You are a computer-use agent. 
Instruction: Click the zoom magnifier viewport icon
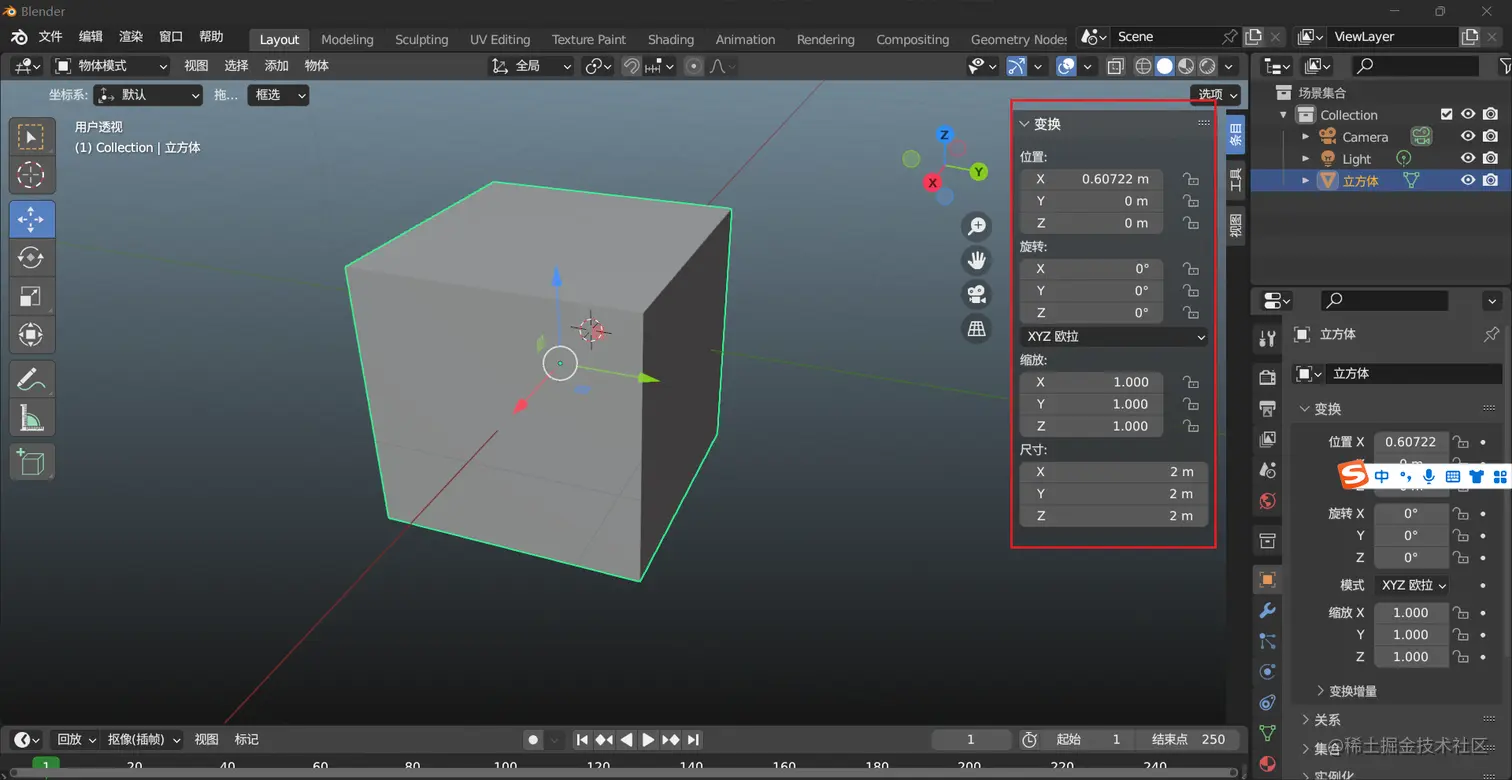[x=976, y=226]
